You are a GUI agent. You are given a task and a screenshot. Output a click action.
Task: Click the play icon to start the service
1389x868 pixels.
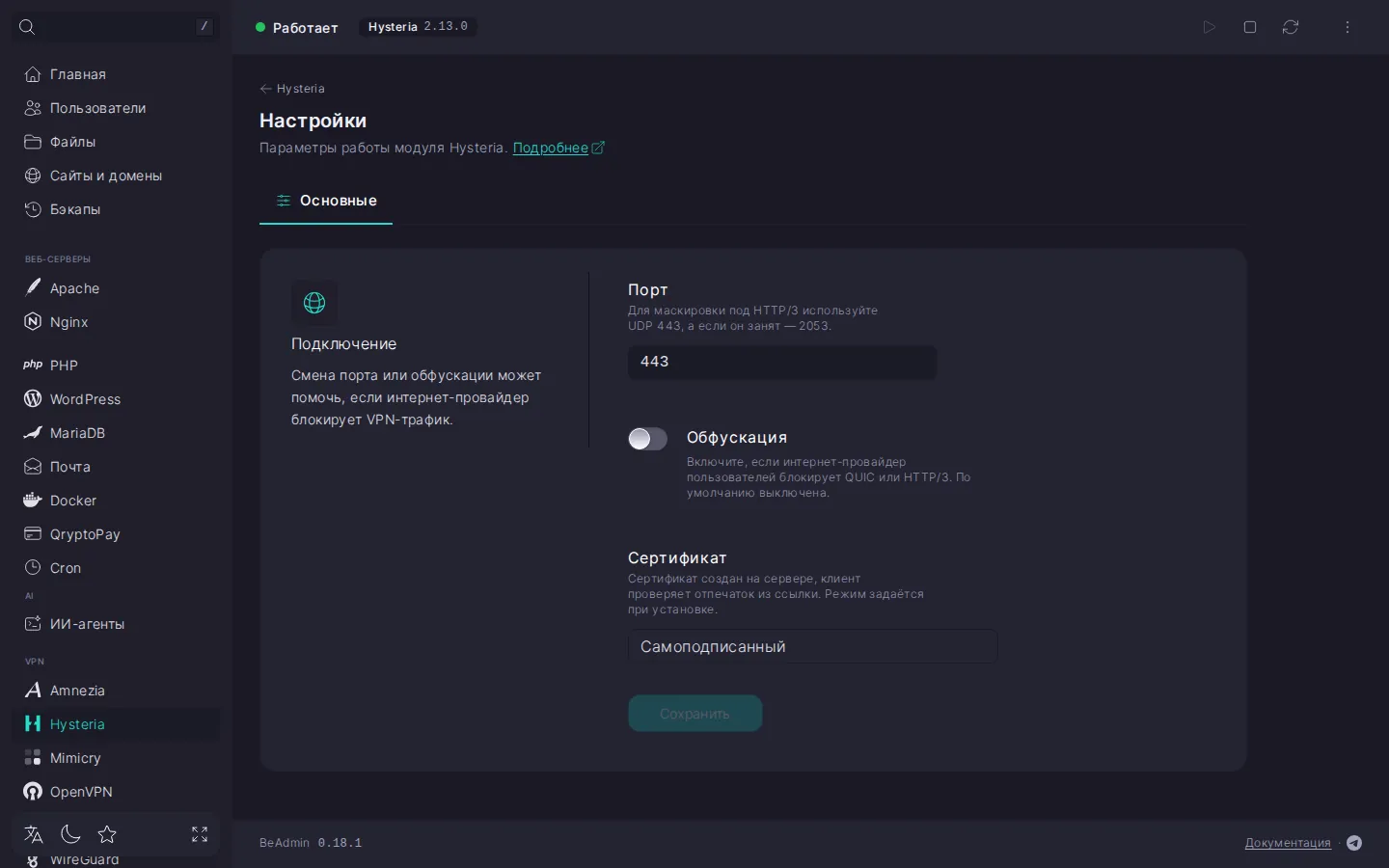tap(1210, 27)
